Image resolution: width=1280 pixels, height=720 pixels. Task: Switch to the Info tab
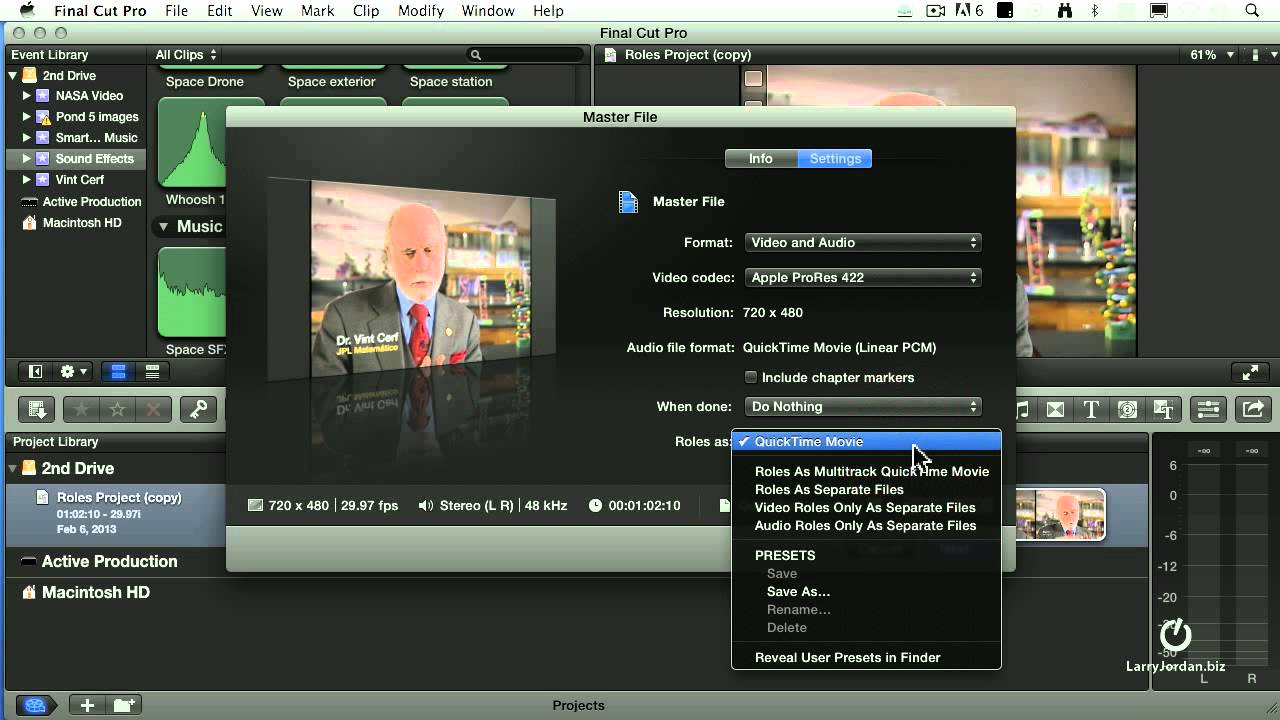[x=761, y=158]
